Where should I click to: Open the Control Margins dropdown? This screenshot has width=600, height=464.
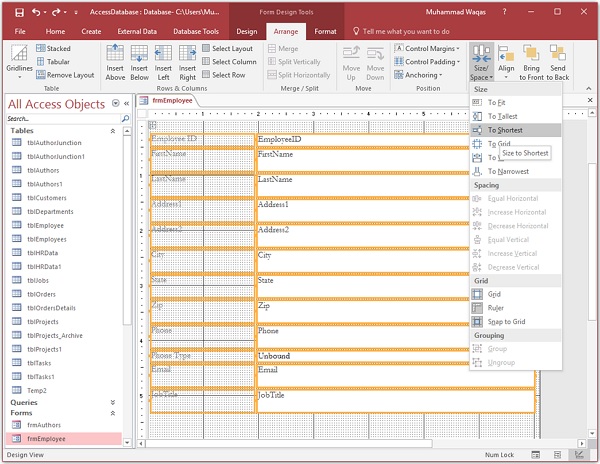point(427,48)
